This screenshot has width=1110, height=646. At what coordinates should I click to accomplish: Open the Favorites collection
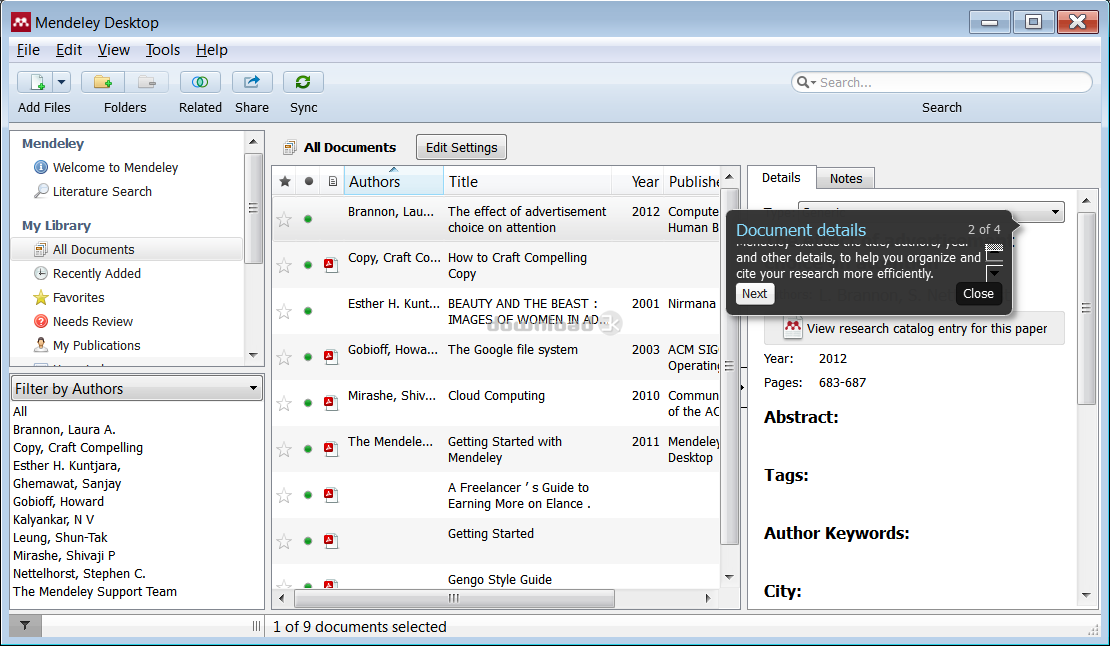point(78,298)
